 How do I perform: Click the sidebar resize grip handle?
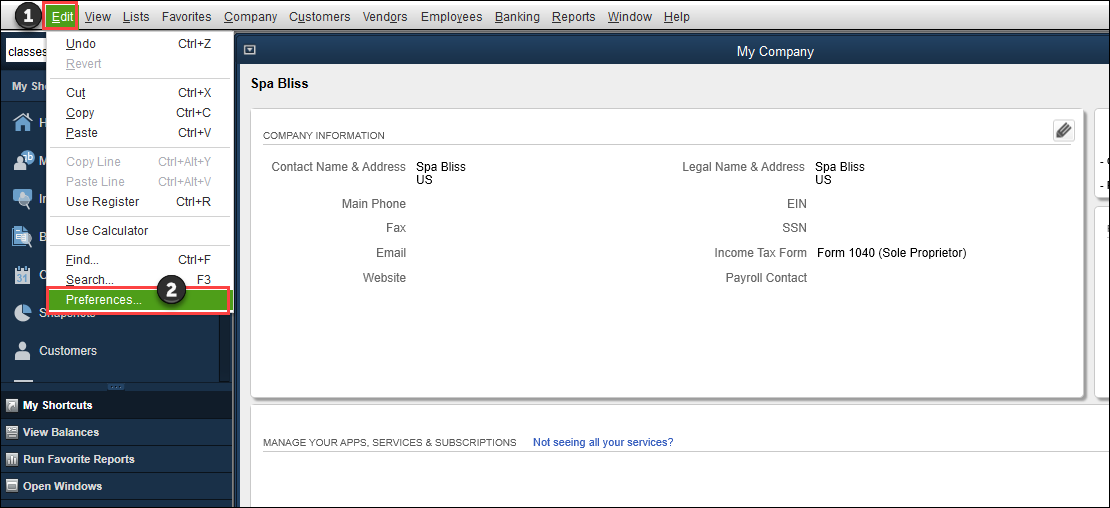tap(116, 387)
